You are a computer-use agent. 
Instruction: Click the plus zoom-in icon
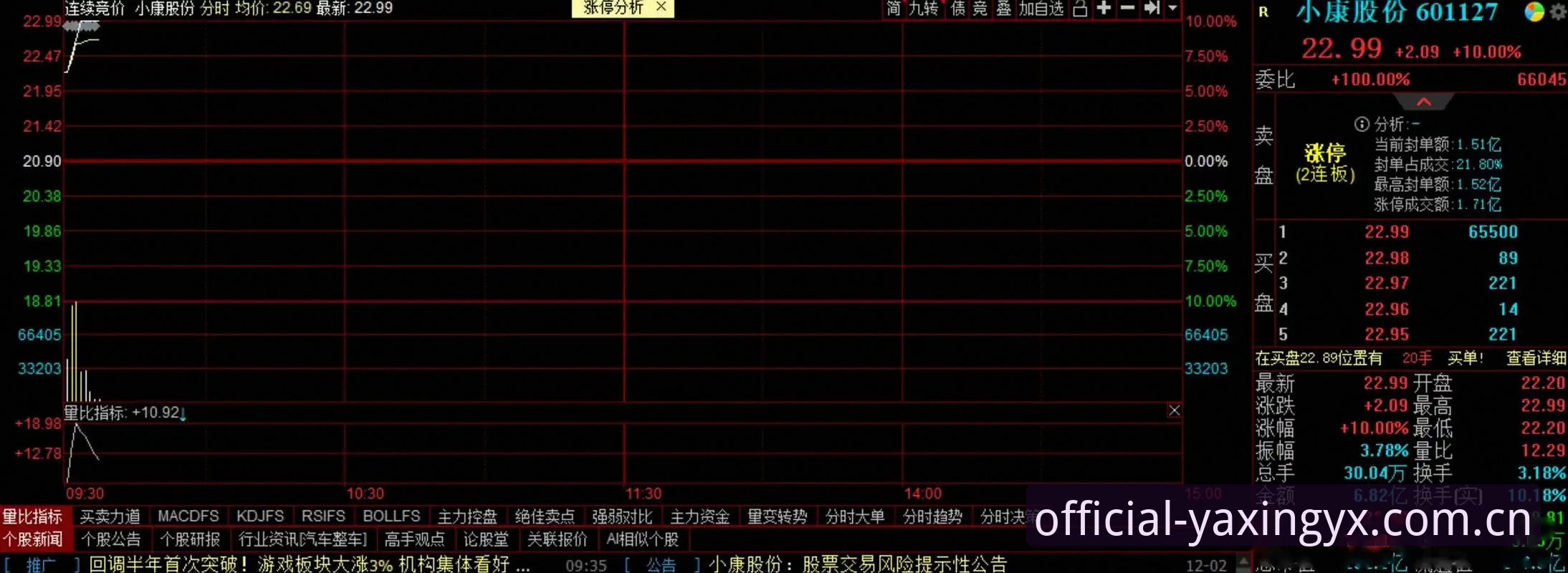point(1104,8)
